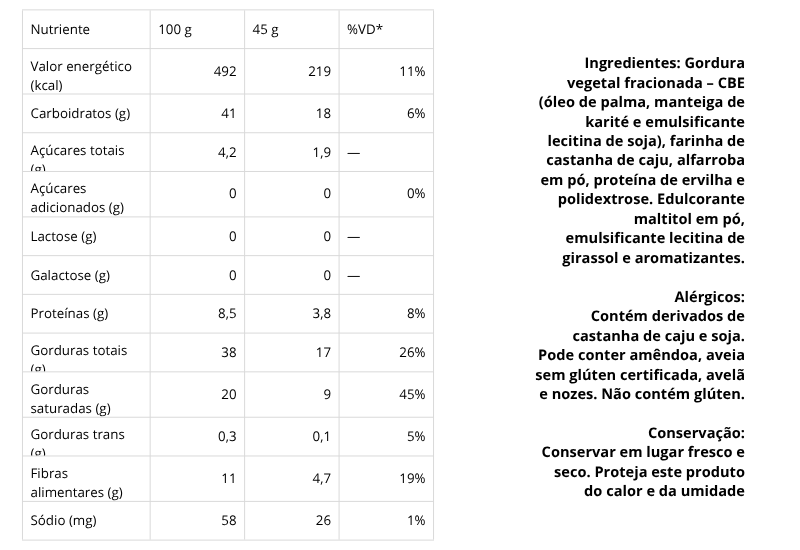The height and width of the screenshot is (550, 800).
Task: Click the Sódio (mg) row label
Action: pos(64,521)
